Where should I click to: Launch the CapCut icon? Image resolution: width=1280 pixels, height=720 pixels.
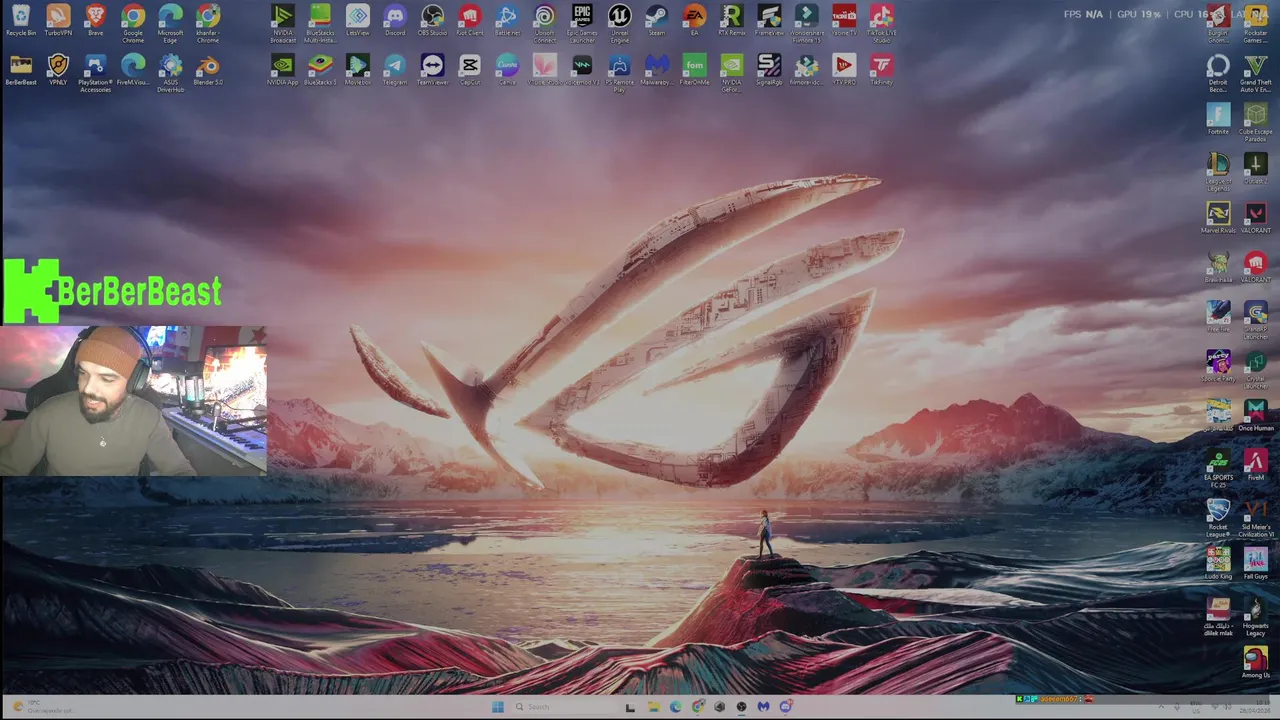[x=470, y=70]
